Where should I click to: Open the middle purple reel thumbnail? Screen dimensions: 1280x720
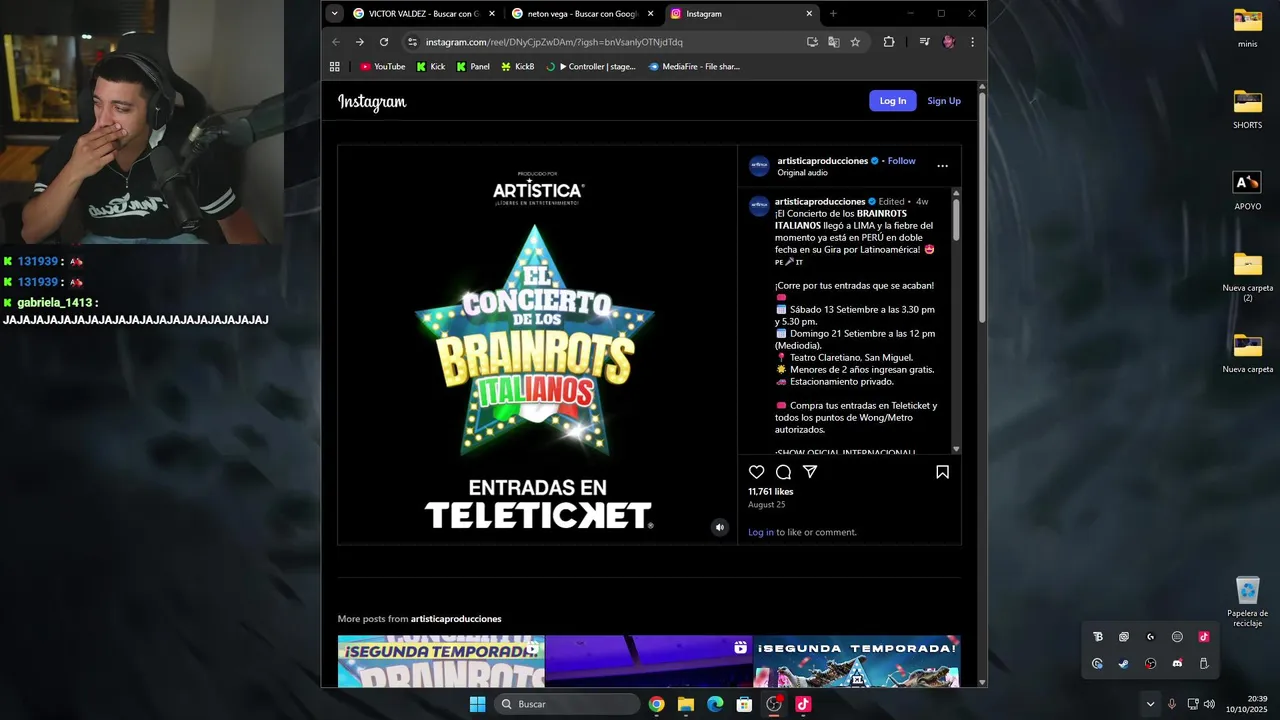coord(649,661)
